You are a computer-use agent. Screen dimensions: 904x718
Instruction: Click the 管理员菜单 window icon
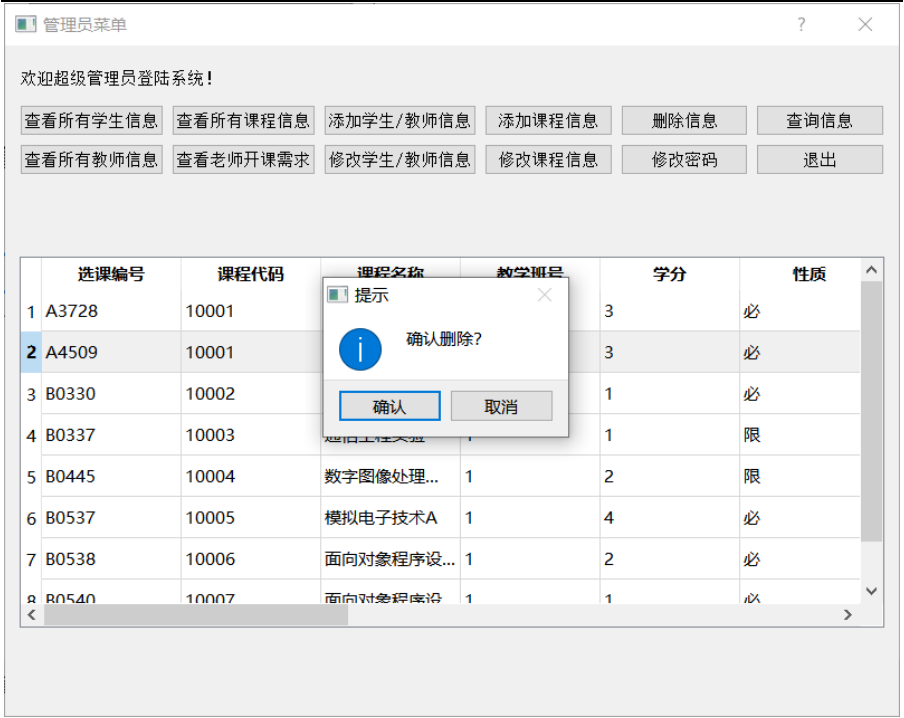tap(25, 24)
